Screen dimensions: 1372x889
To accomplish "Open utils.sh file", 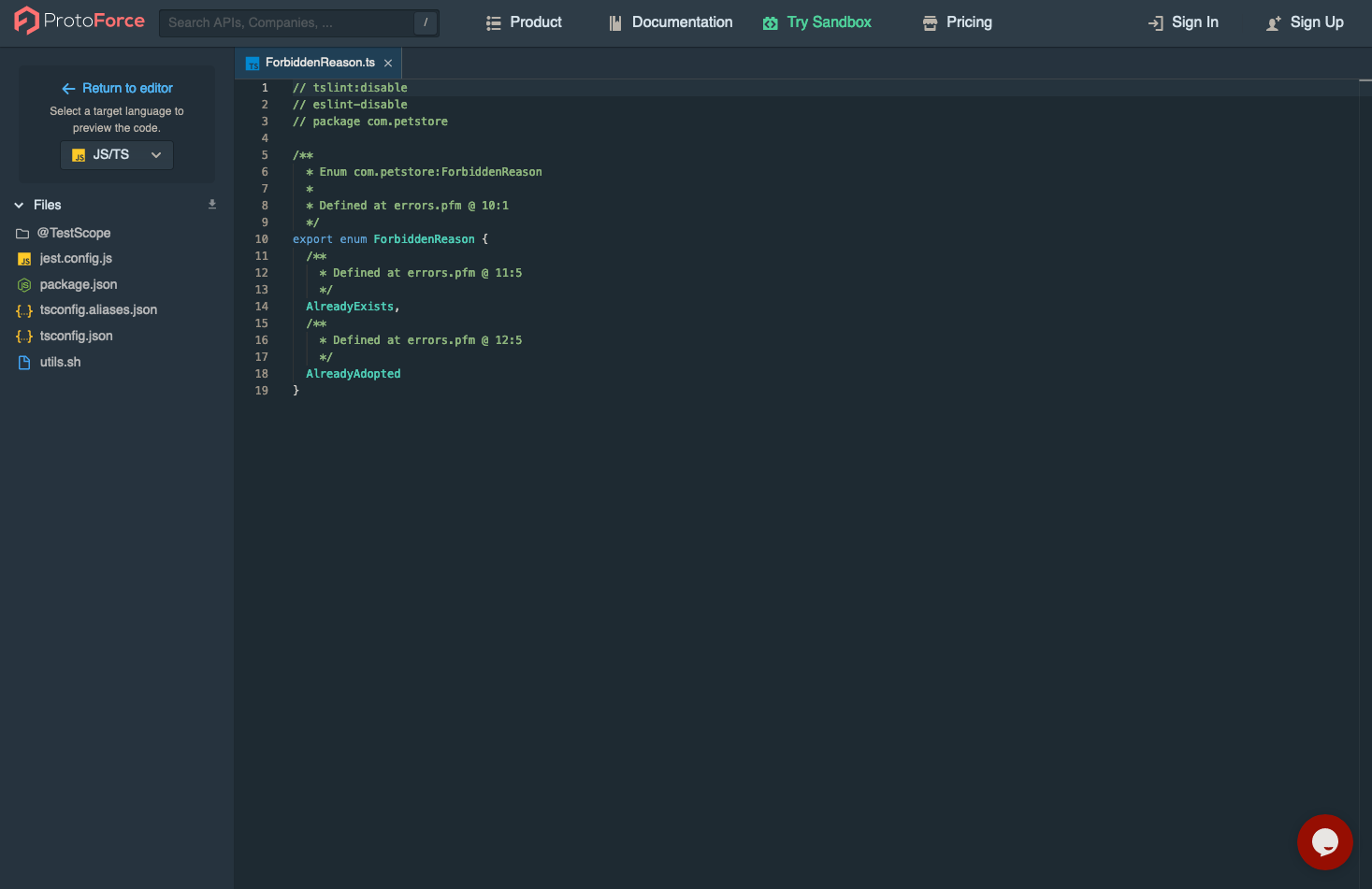I will coord(60,362).
